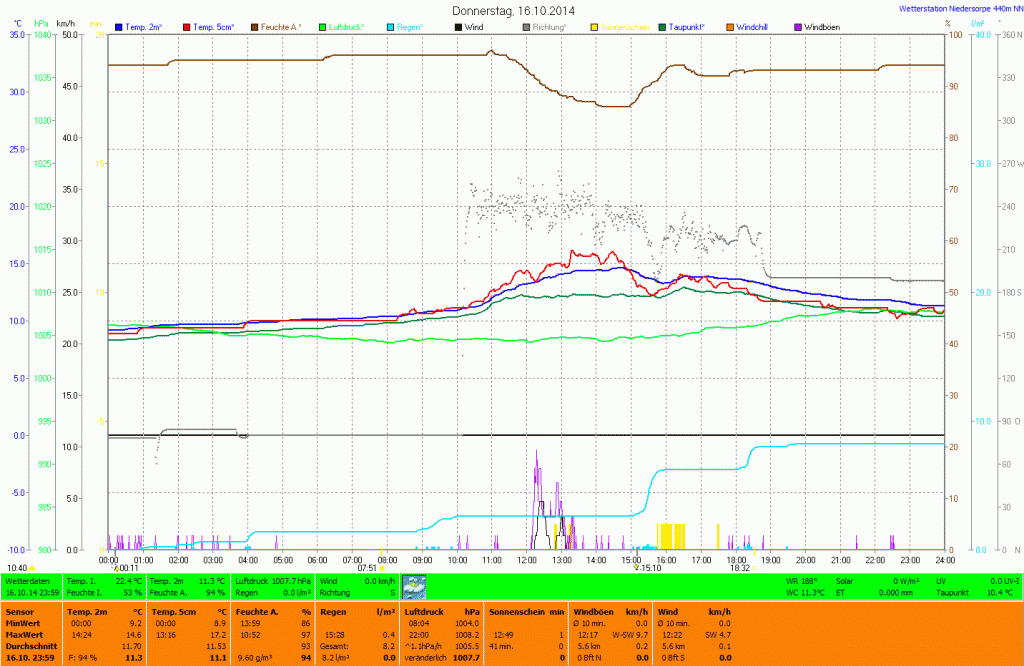
Task: Click the teal Taupunkt legend square
Action: pos(664,26)
